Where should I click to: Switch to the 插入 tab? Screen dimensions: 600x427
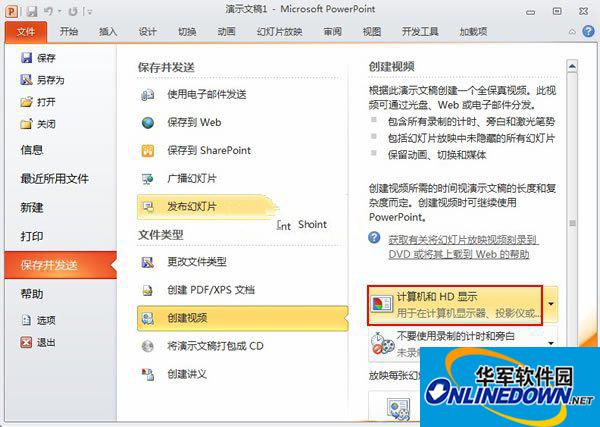pyautogui.click(x=108, y=31)
